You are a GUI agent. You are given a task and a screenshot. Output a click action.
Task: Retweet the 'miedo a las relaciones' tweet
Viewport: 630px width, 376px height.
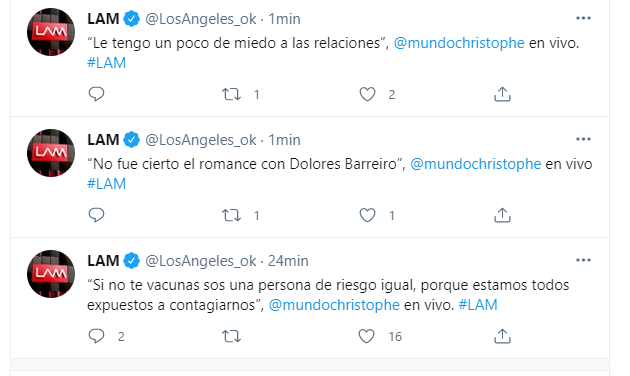(231, 94)
